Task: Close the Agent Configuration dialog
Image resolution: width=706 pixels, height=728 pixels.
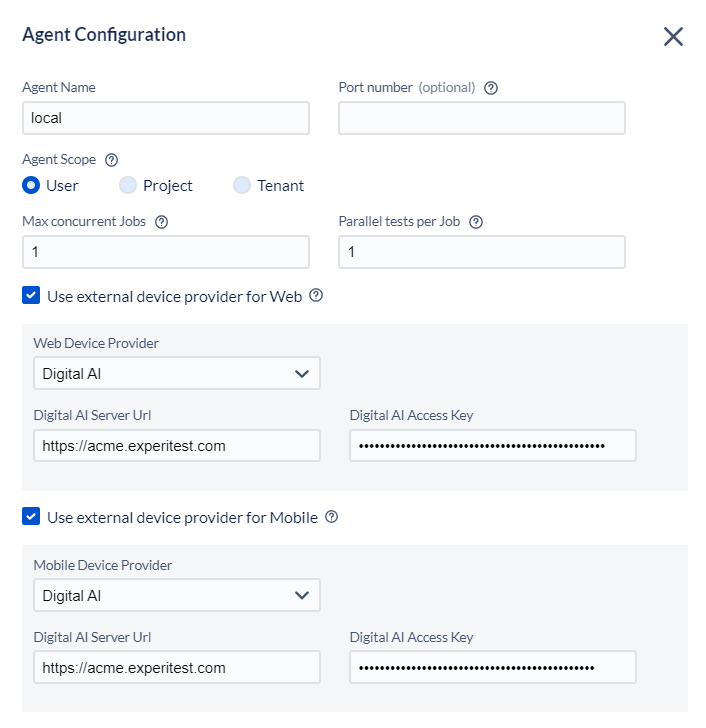Action: coord(673,36)
